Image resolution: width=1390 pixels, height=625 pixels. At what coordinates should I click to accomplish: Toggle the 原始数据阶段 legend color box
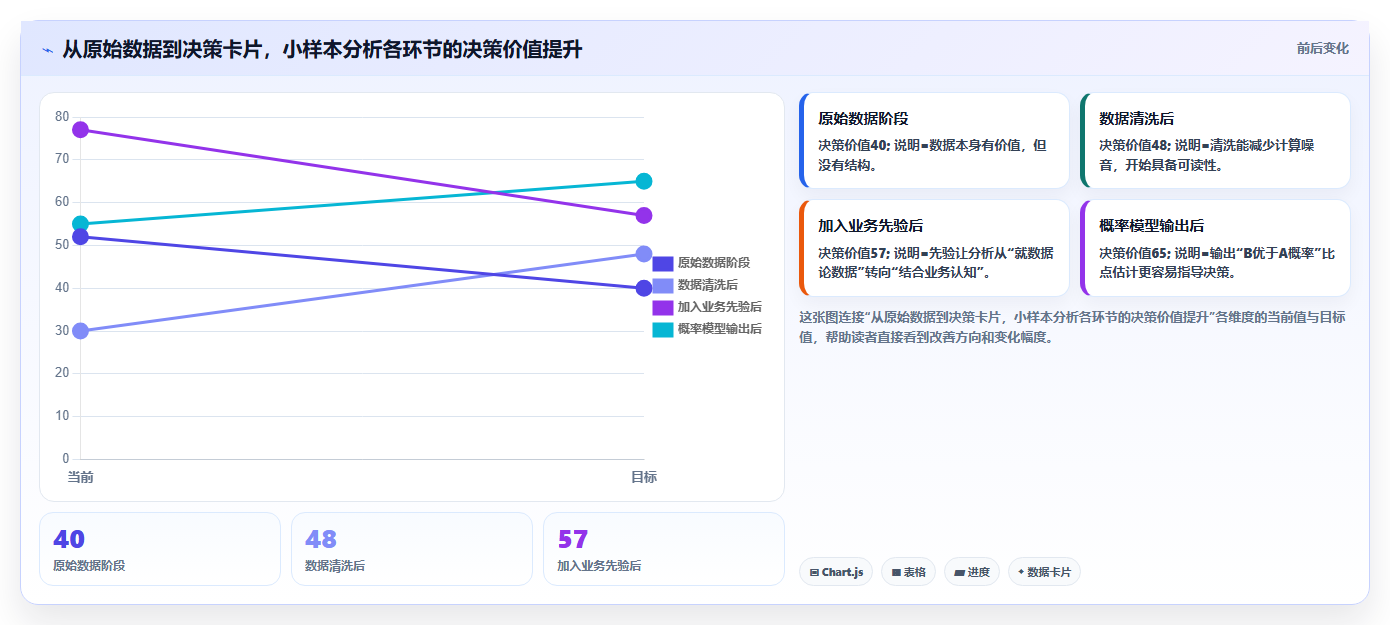pyautogui.click(x=662, y=264)
